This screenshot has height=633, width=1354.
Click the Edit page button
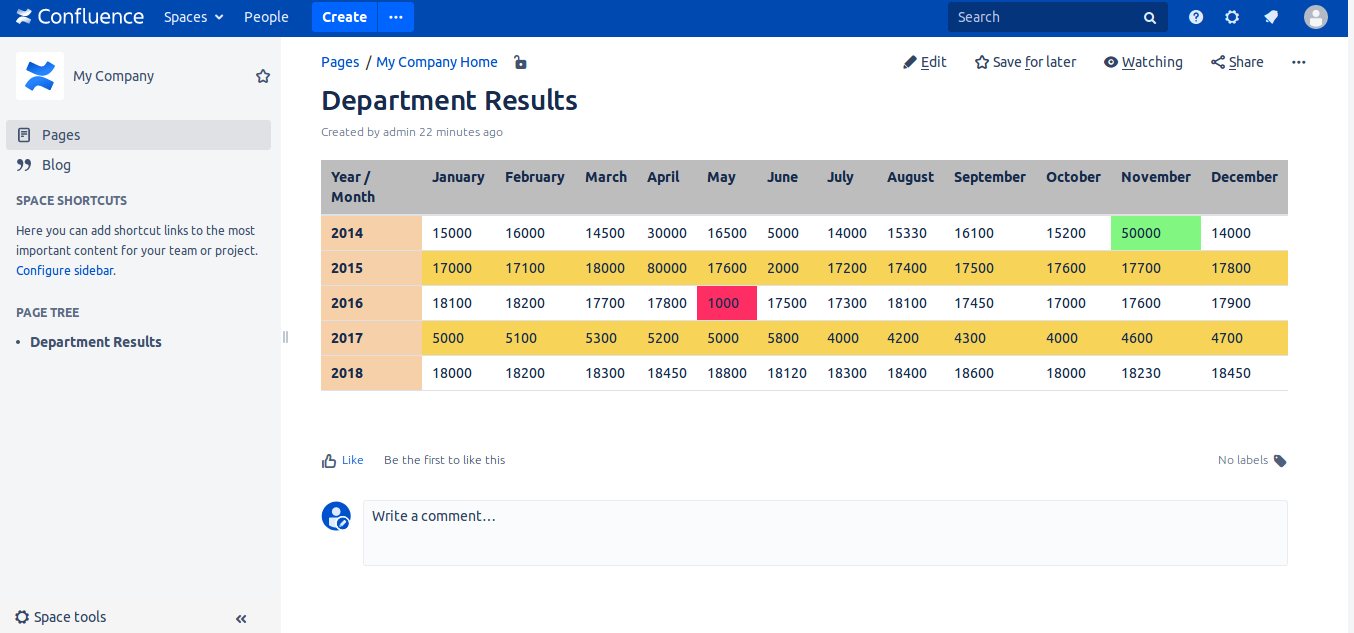[925, 62]
